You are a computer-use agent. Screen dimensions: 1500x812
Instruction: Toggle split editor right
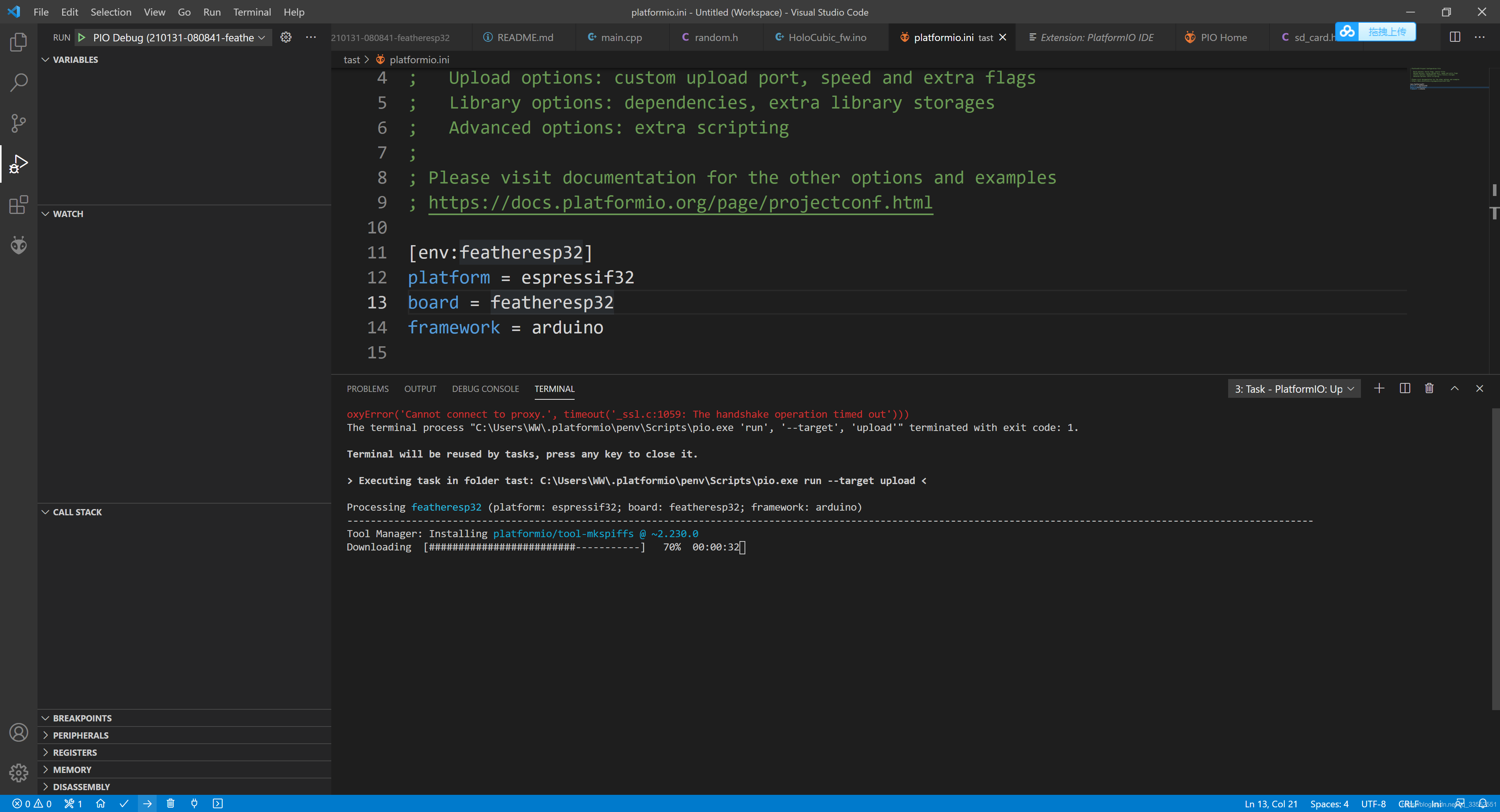1455,37
